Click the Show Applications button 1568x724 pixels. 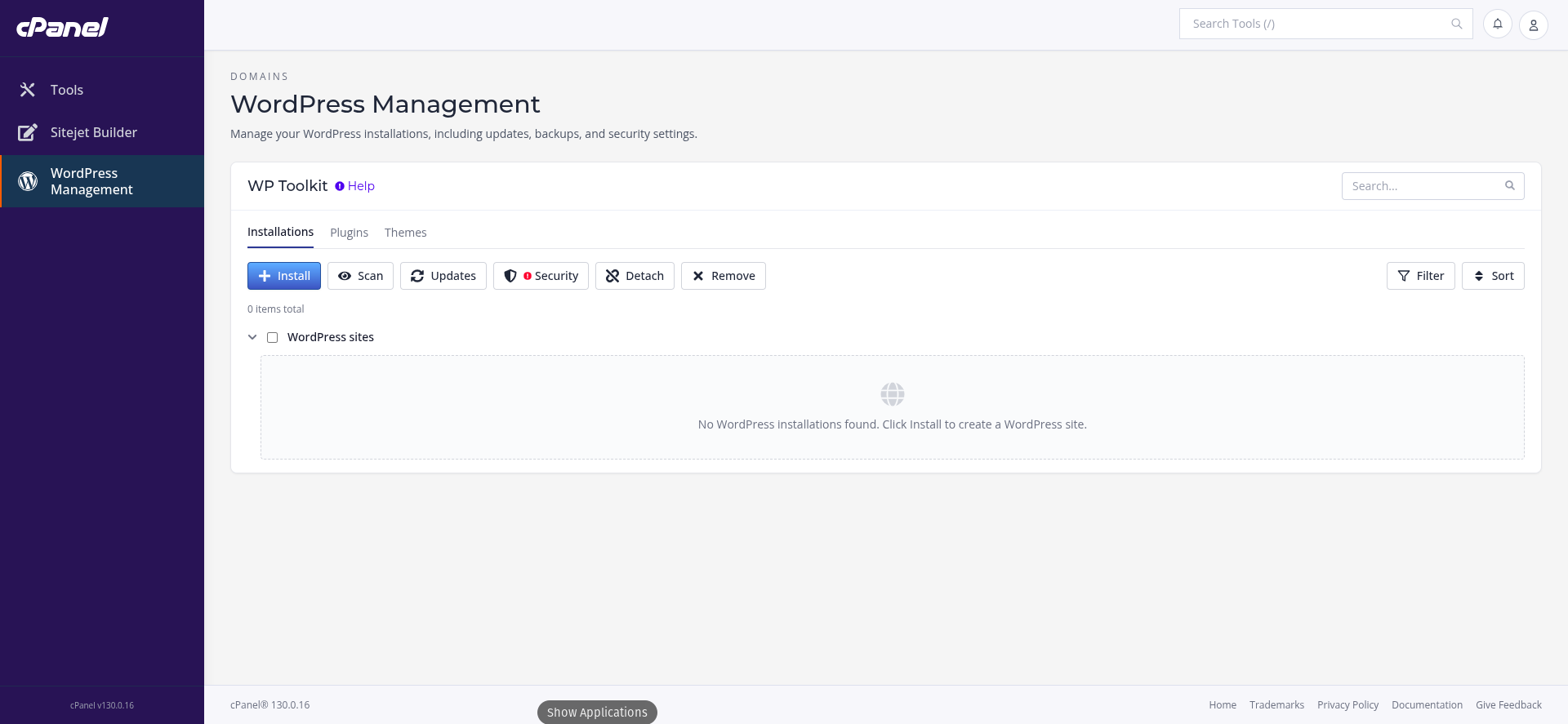pos(597,712)
